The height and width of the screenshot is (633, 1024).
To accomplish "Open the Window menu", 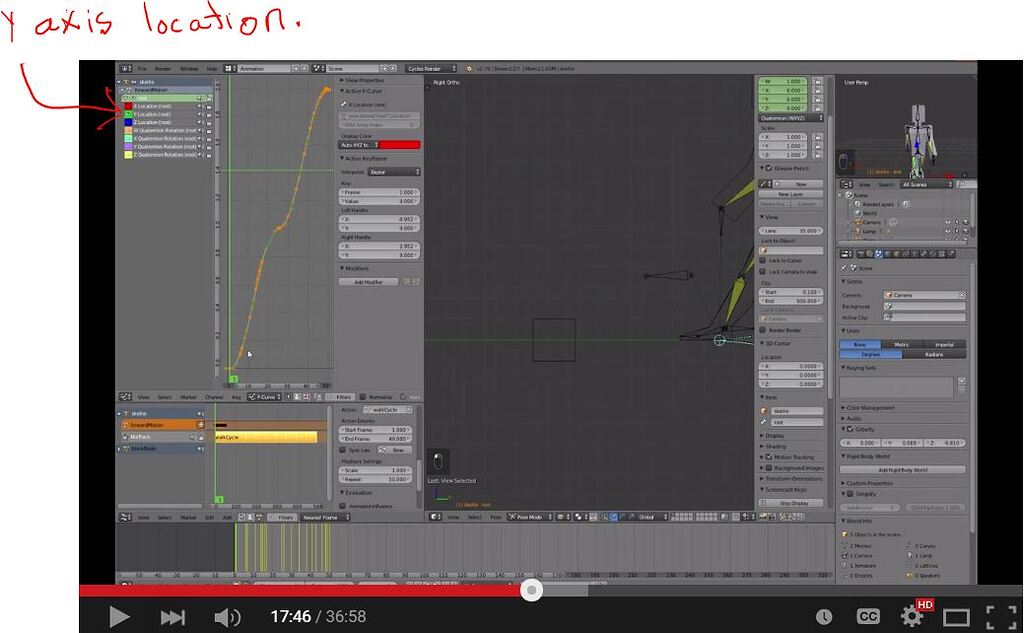I will pos(189,69).
